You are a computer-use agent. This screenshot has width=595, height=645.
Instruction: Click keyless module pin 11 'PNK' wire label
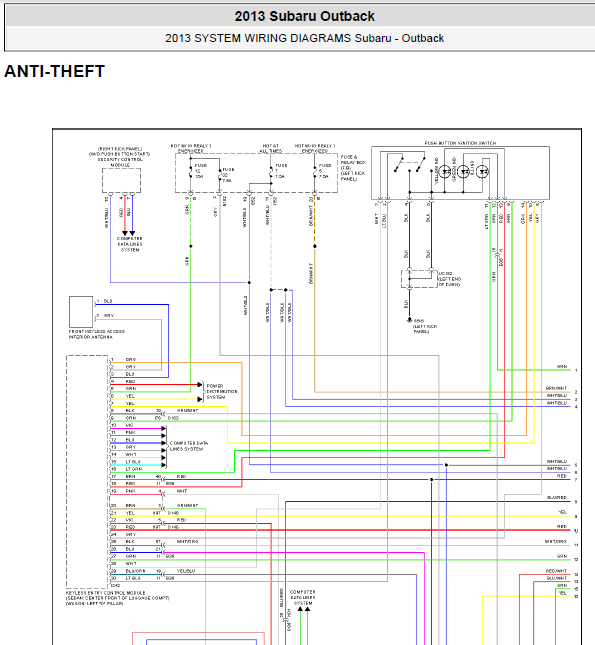point(130,432)
